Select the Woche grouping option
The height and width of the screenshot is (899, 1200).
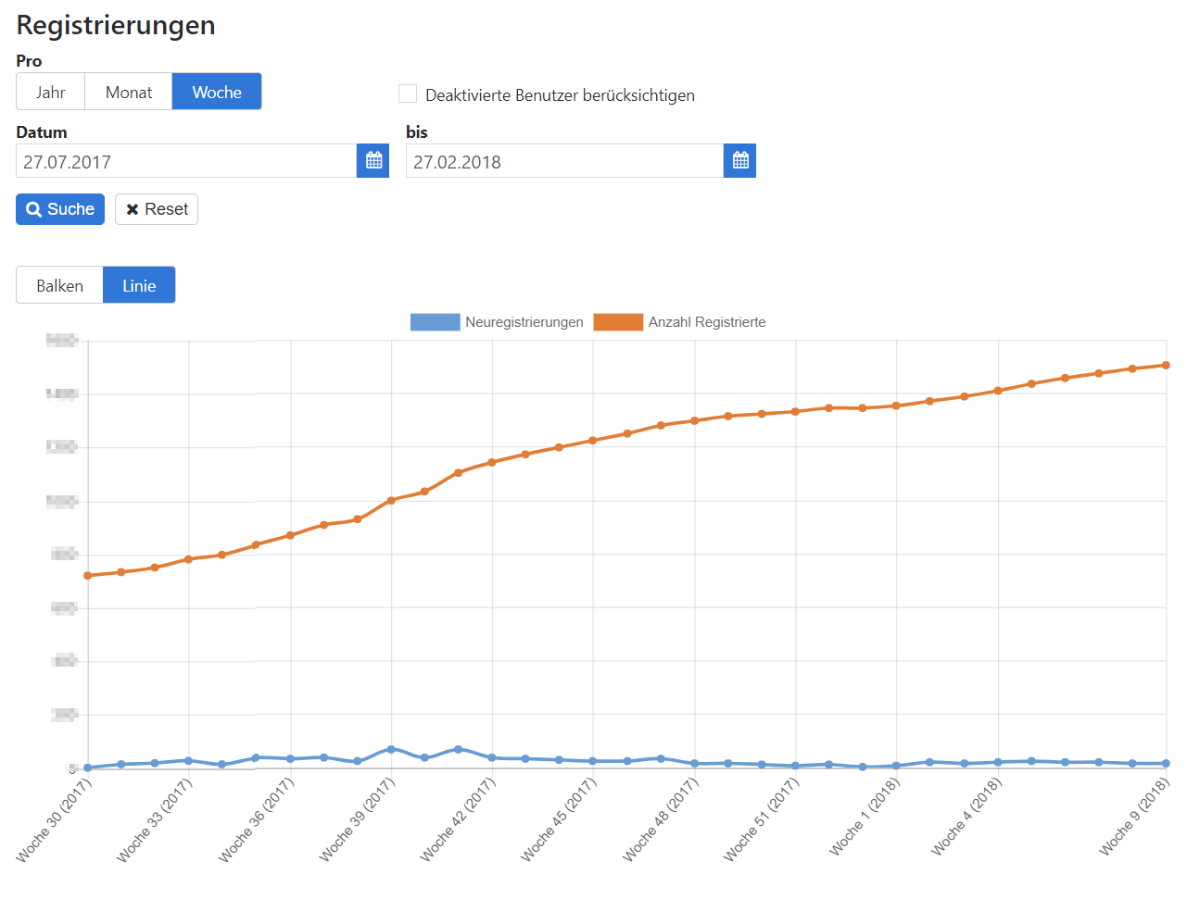pos(217,92)
